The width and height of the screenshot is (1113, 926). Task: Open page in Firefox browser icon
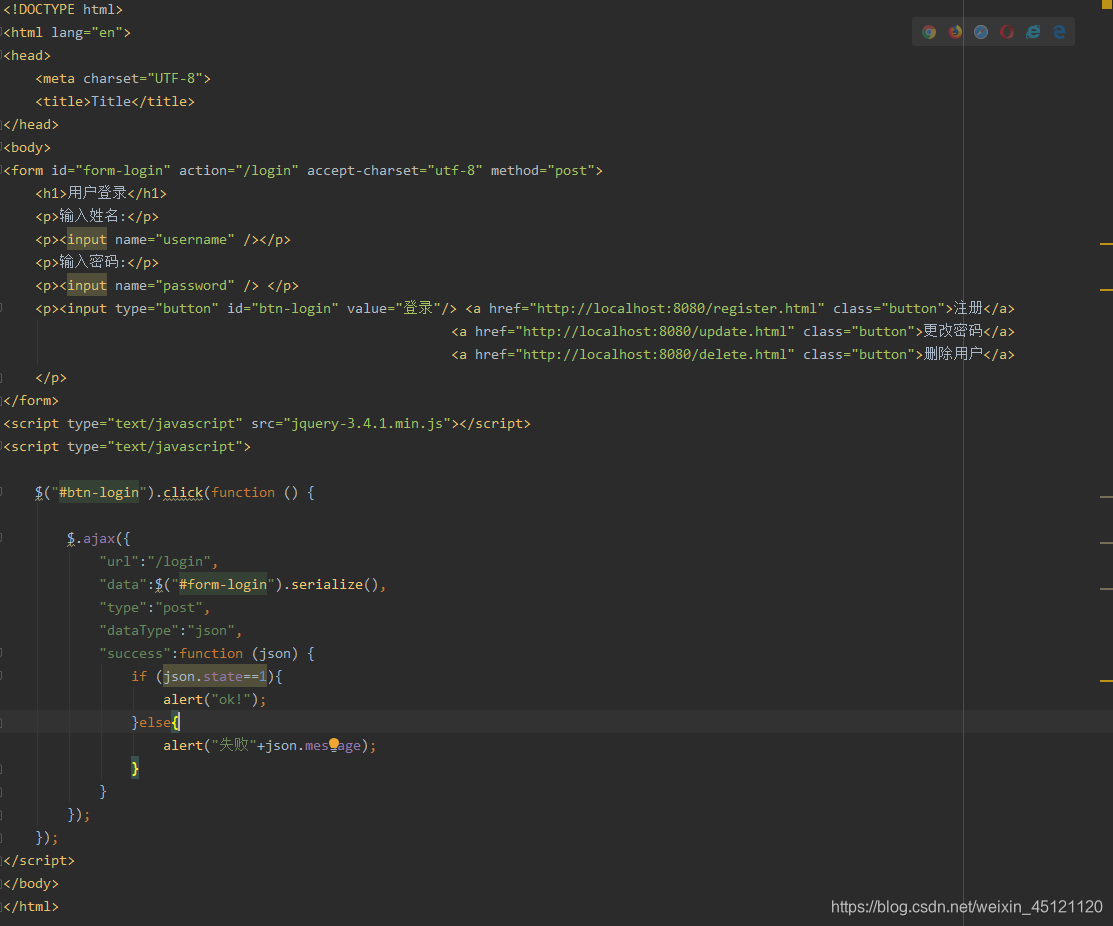[955, 32]
